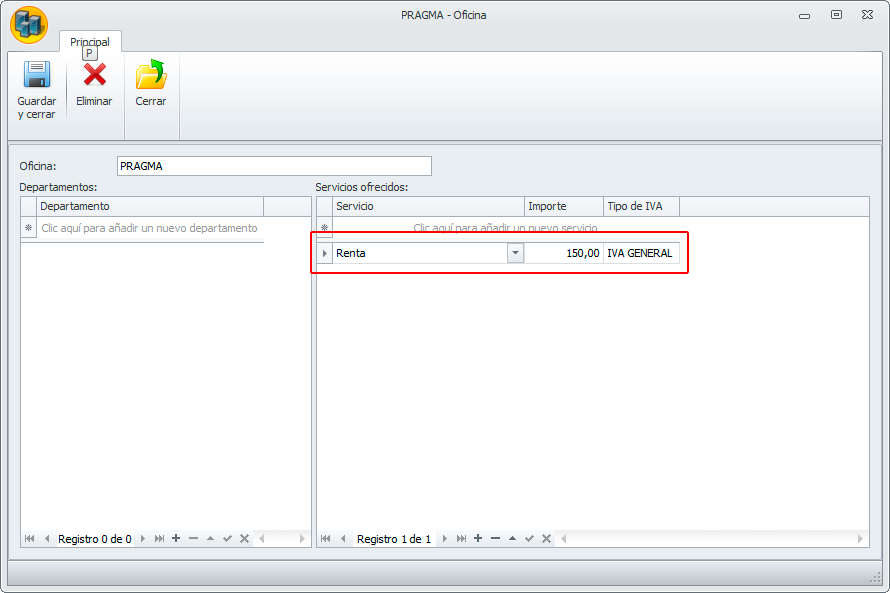Click the red Eliminar delete icon
This screenshot has height=593, width=890.
pyautogui.click(x=94, y=74)
